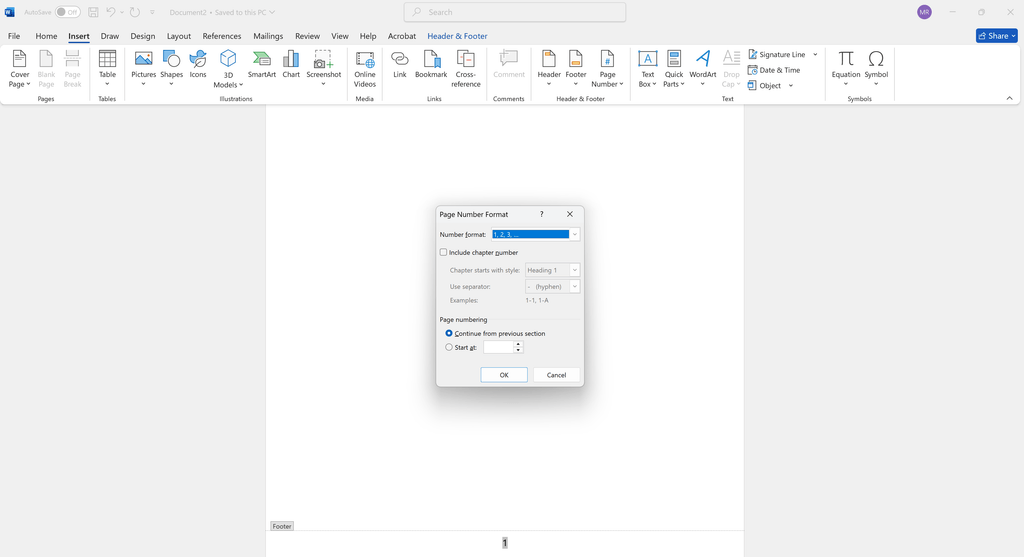Expand the Signature Line dropdown arrow
The width and height of the screenshot is (1024, 557).
pyautogui.click(x=815, y=54)
